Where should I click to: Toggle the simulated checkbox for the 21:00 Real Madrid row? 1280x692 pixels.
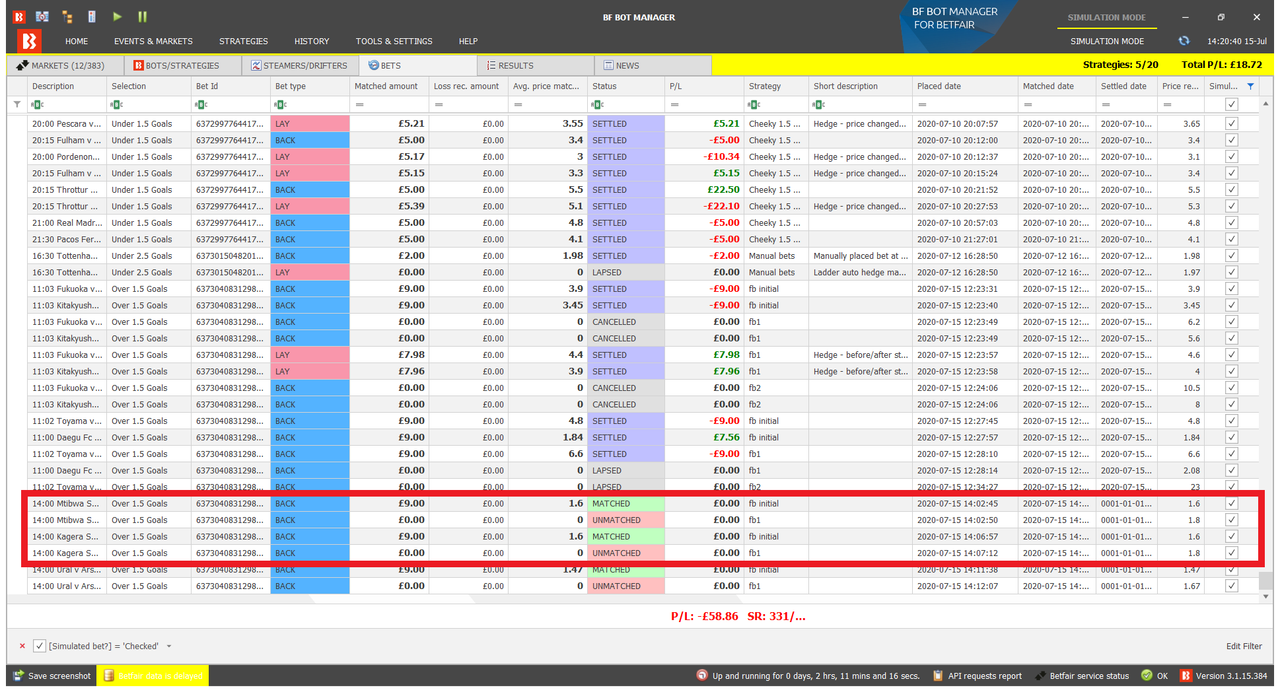1231,223
